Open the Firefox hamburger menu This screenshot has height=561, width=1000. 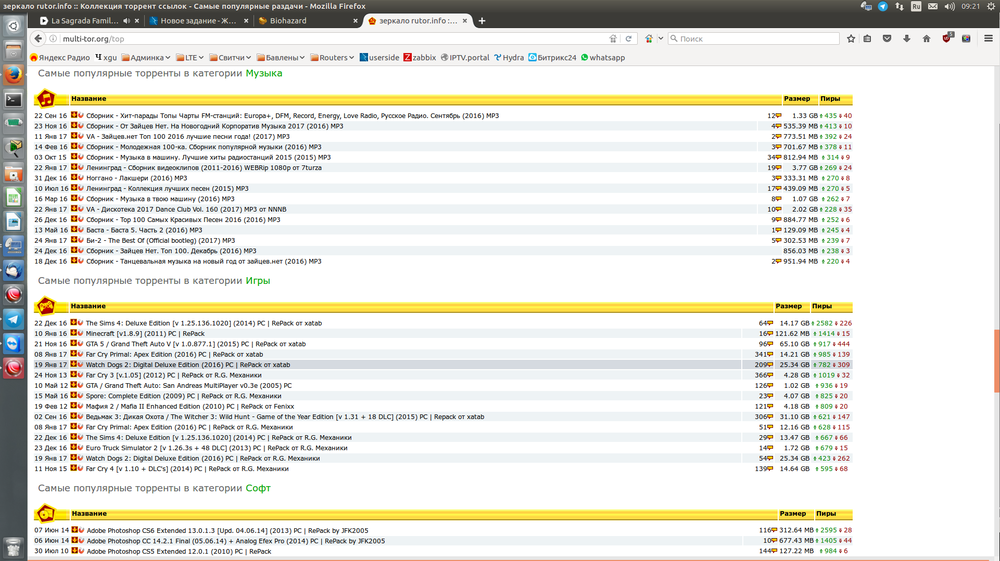coord(988,39)
